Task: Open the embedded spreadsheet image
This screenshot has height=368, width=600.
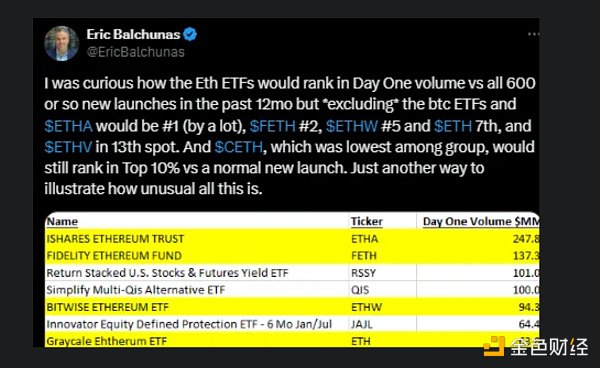Action: click(292, 279)
